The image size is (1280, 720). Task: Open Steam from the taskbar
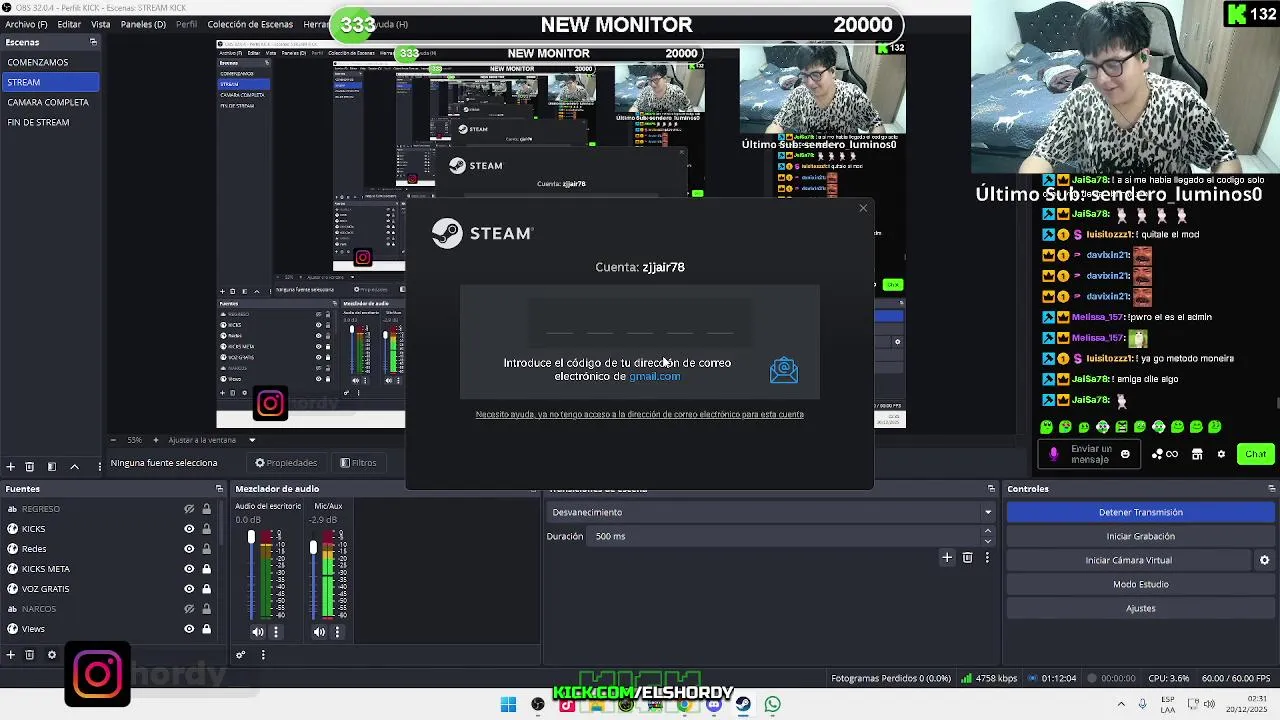point(743,704)
